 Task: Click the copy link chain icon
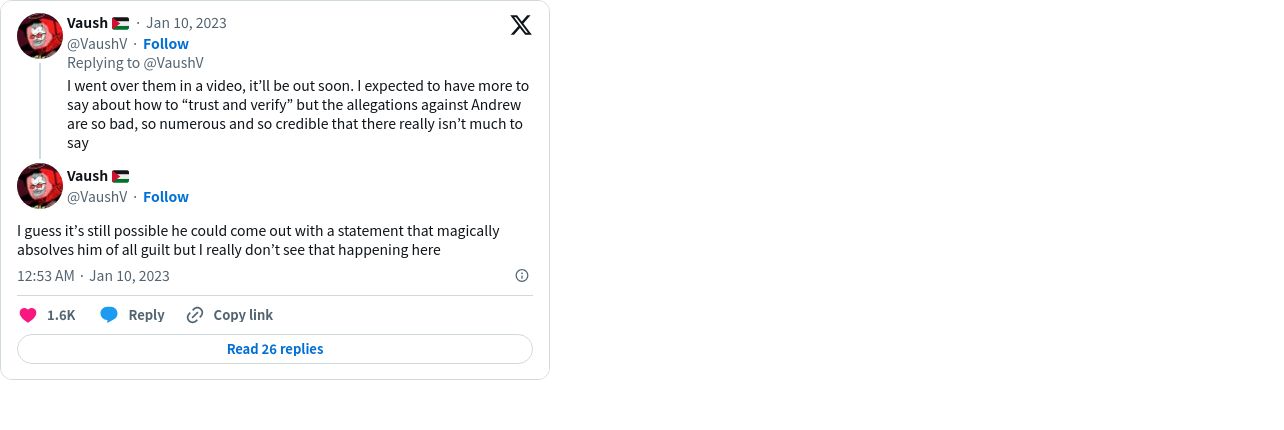coord(195,315)
